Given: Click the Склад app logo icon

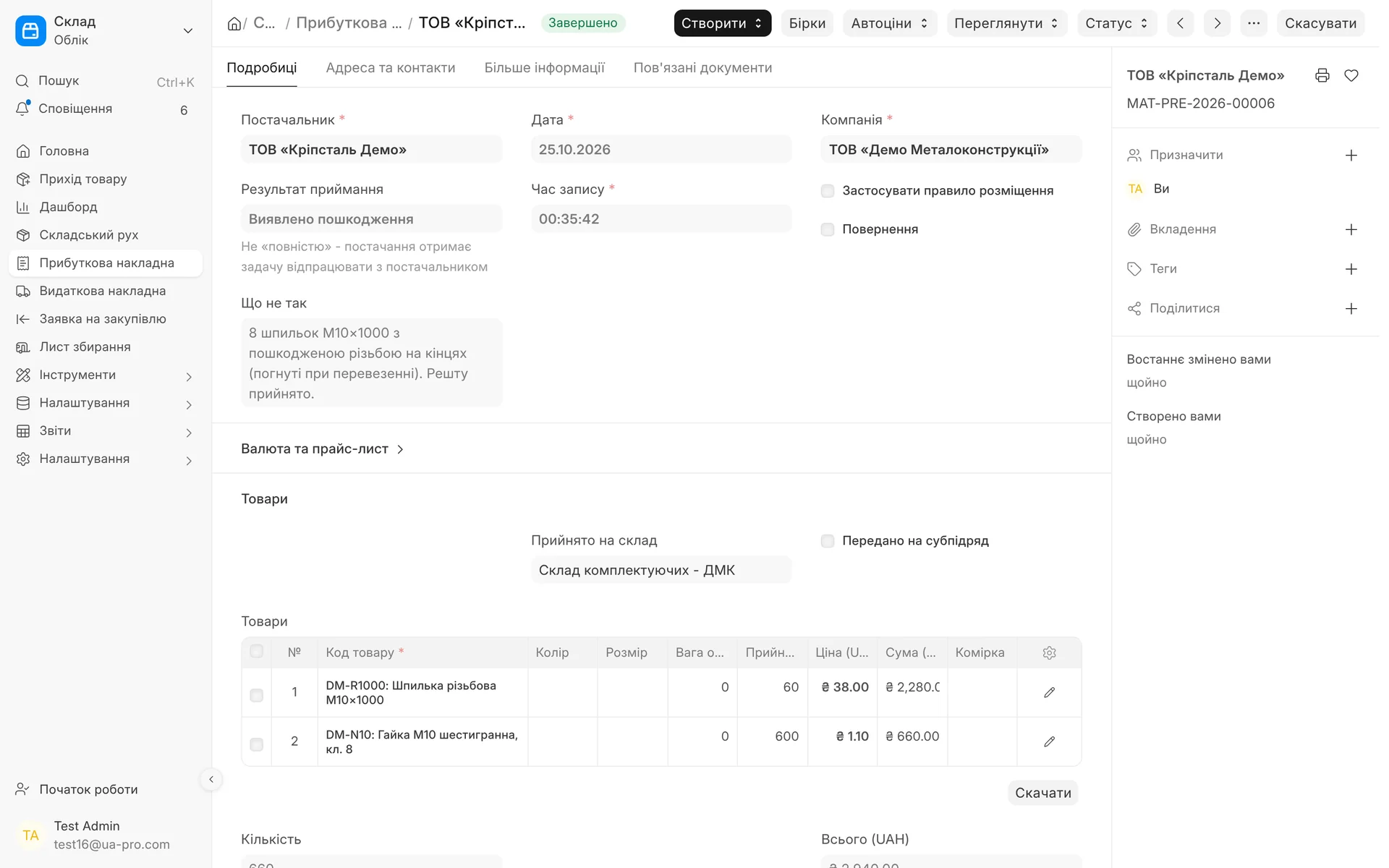Looking at the screenshot, I should pyautogui.click(x=30, y=30).
